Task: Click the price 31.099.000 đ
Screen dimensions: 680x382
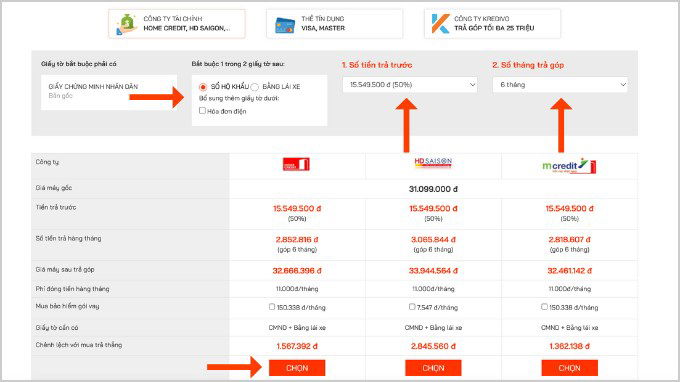Action: 433,189
